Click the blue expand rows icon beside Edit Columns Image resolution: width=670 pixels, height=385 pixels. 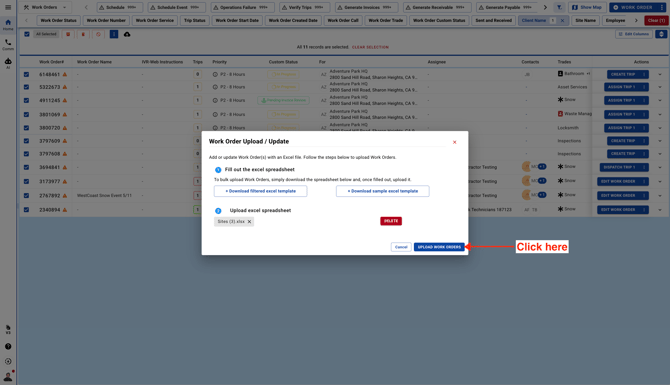pyautogui.click(x=661, y=34)
